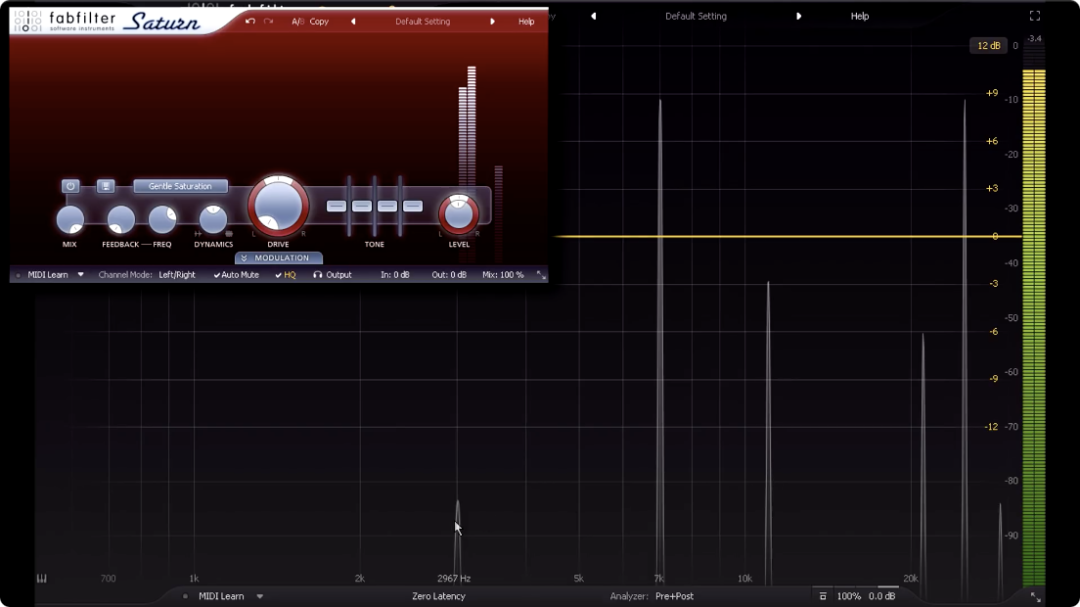The height and width of the screenshot is (607, 1080).
Task: Click the Feedback knob in Saturn
Action: click(x=121, y=219)
